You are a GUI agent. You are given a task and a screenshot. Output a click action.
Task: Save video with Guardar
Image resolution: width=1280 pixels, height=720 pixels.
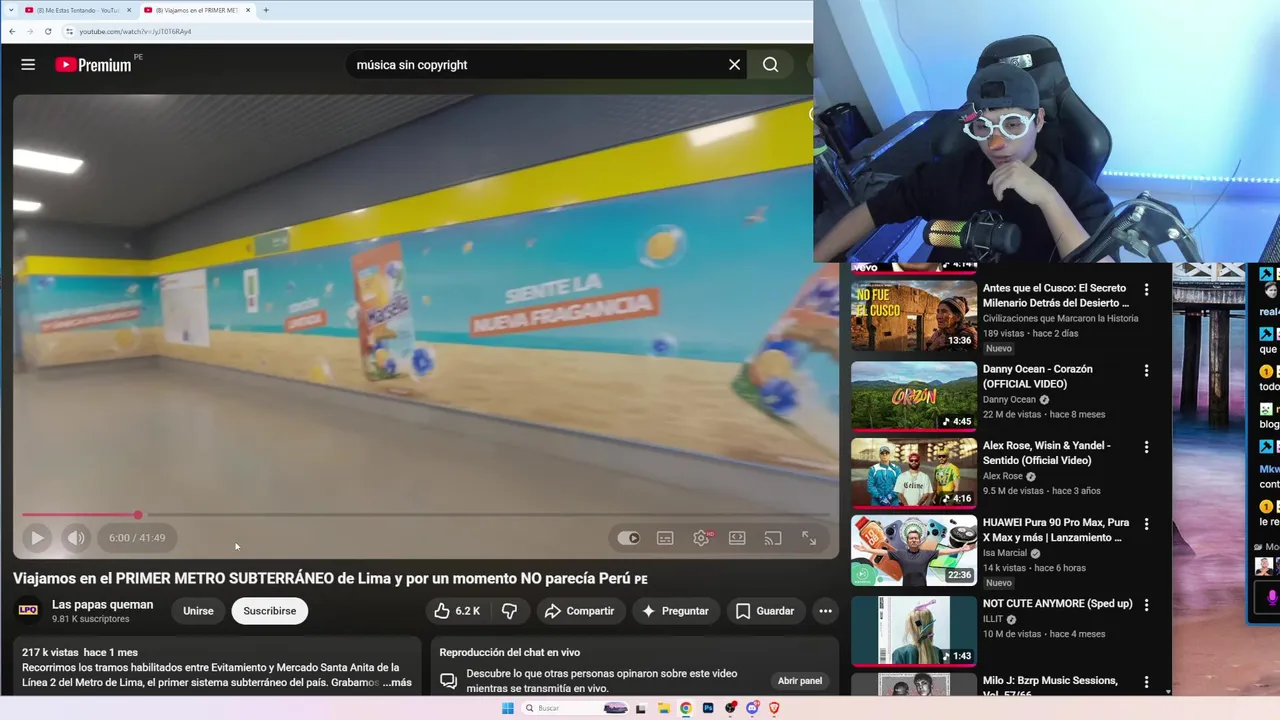point(765,611)
